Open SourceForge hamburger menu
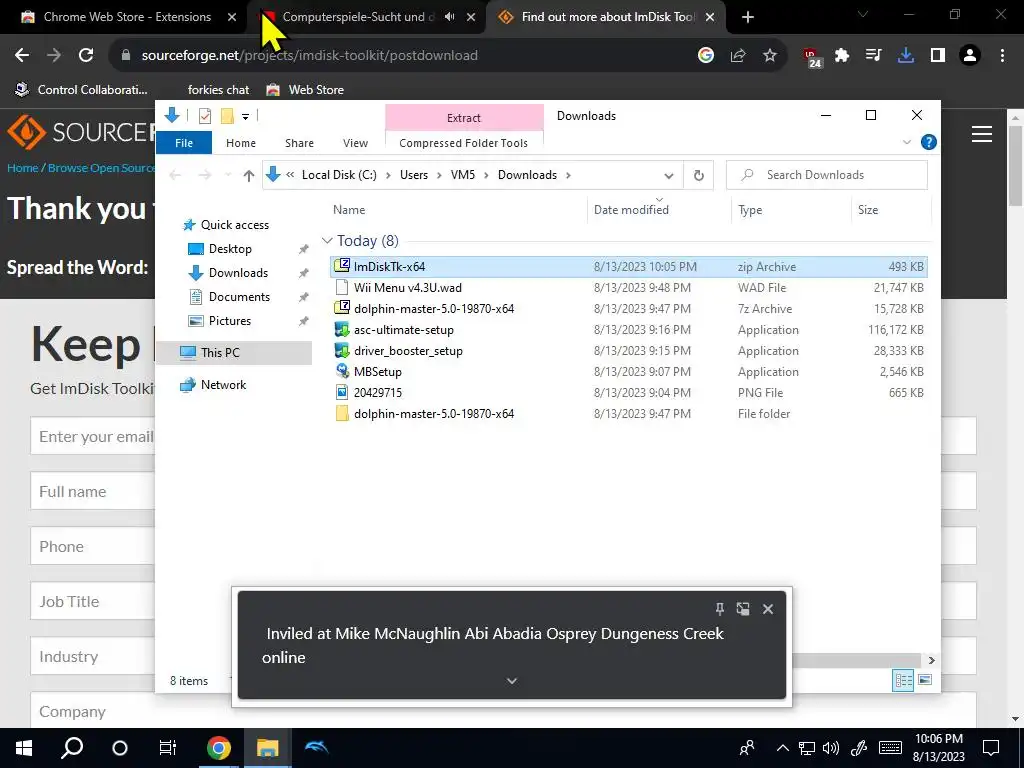 (x=982, y=134)
